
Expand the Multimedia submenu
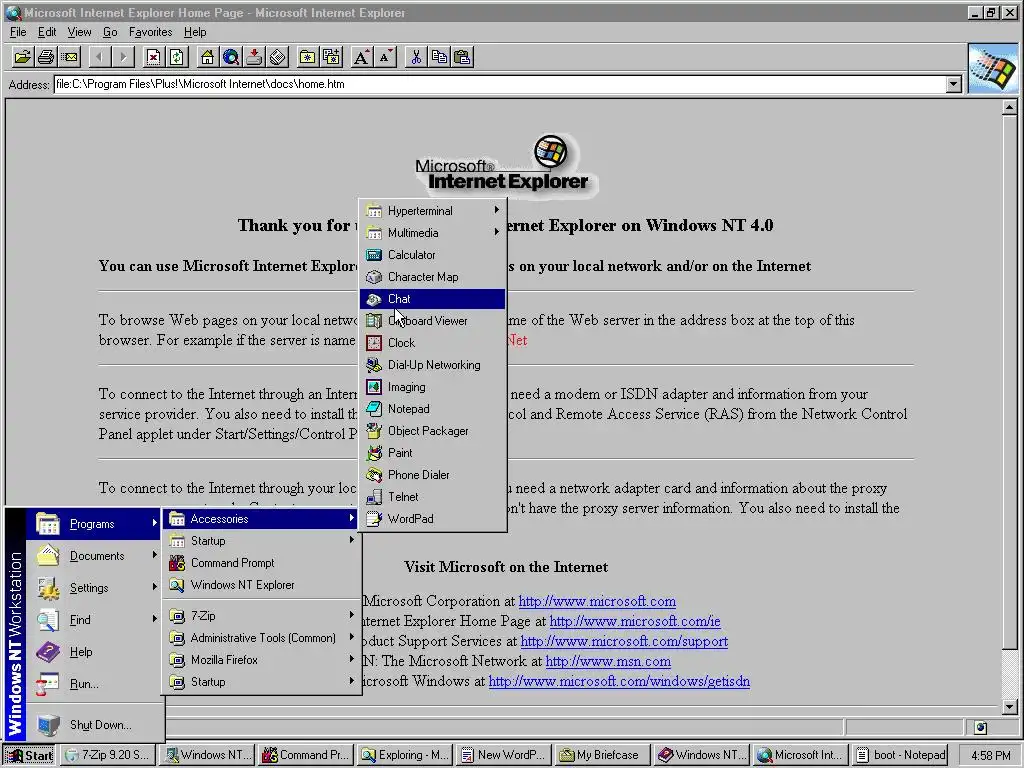[432, 233]
